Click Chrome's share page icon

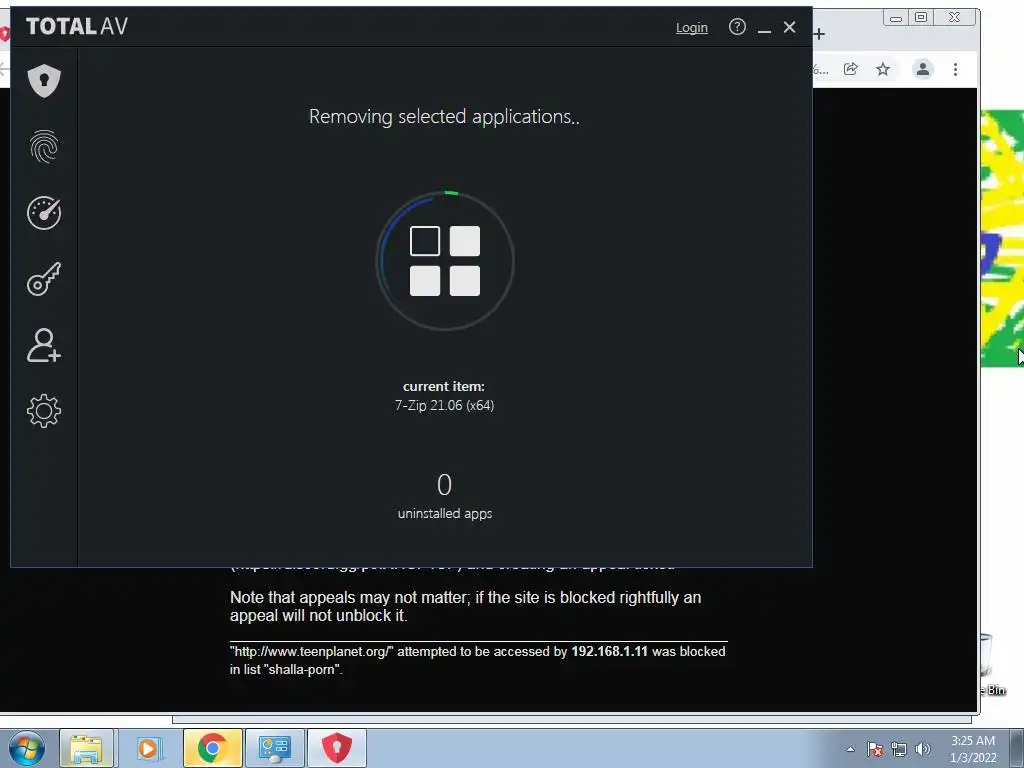click(x=850, y=69)
